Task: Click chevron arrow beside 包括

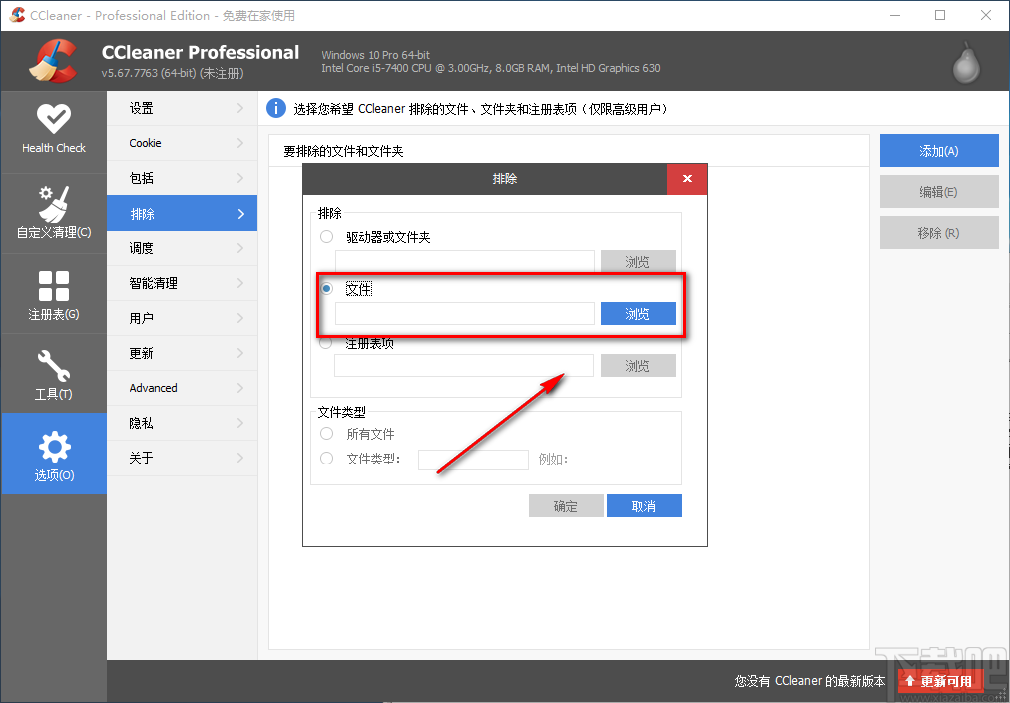Action: 240,178
